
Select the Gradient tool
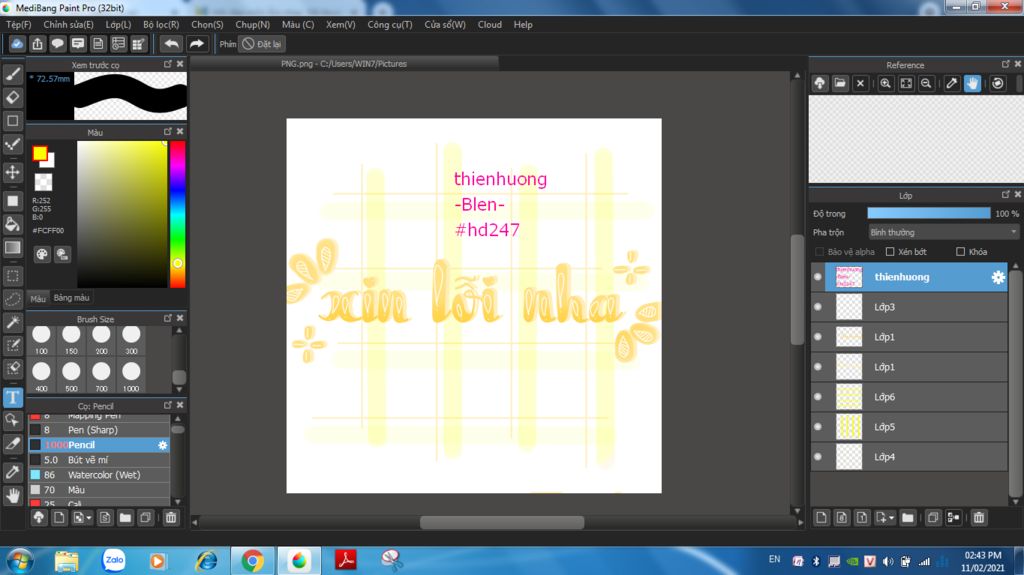click(x=12, y=248)
